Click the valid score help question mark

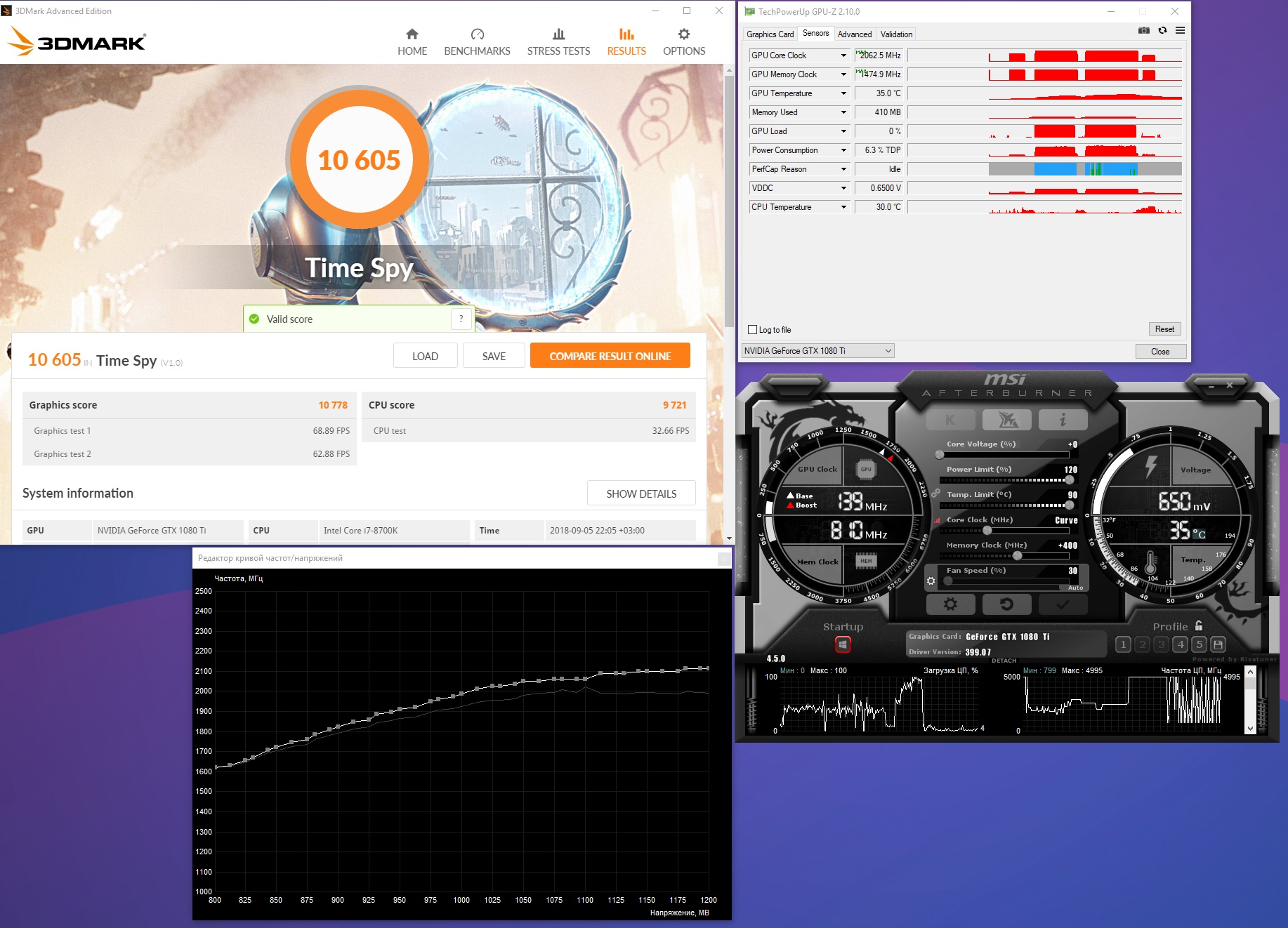(461, 319)
